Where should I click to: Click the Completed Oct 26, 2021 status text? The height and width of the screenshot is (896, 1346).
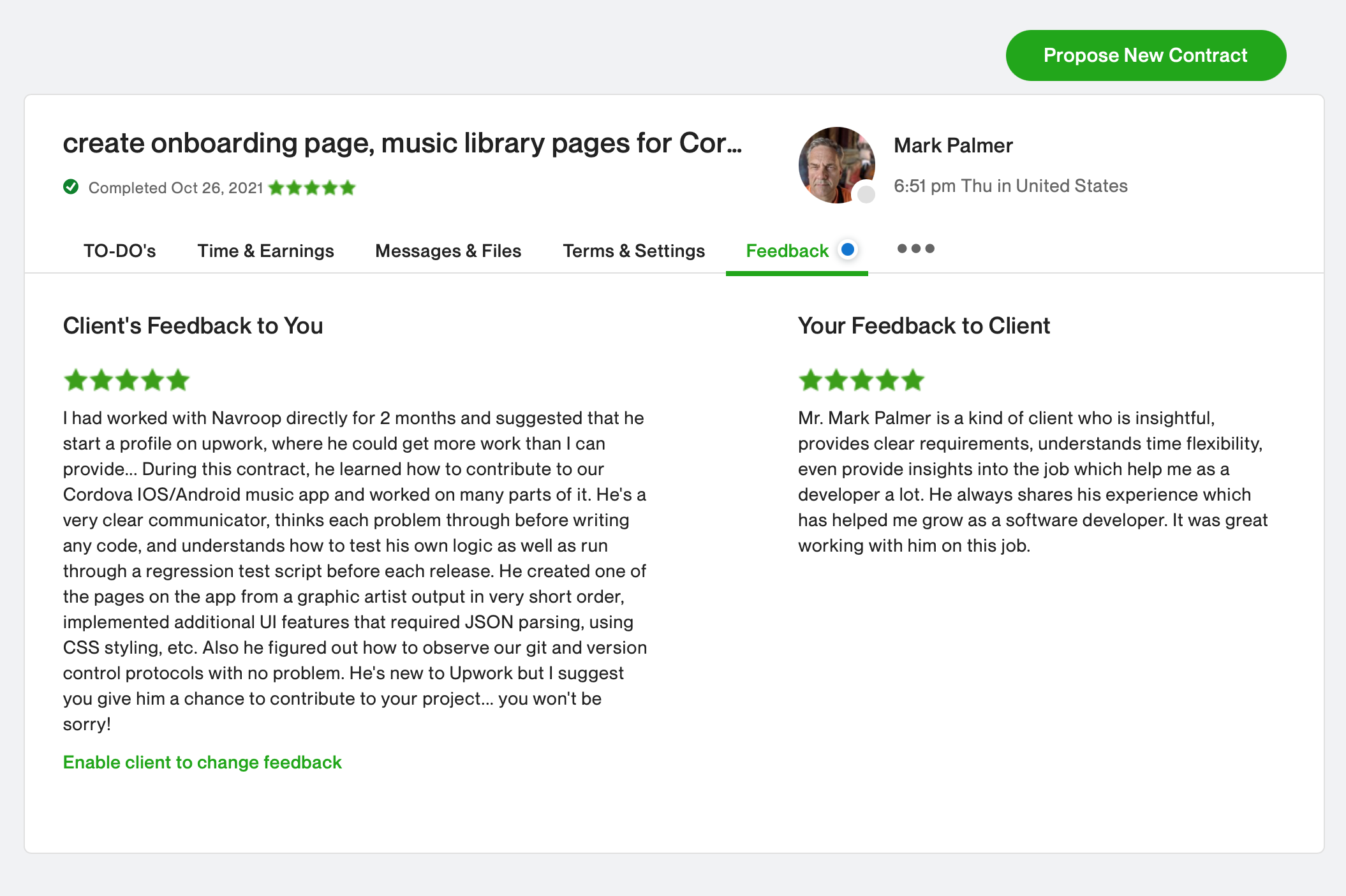click(176, 187)
